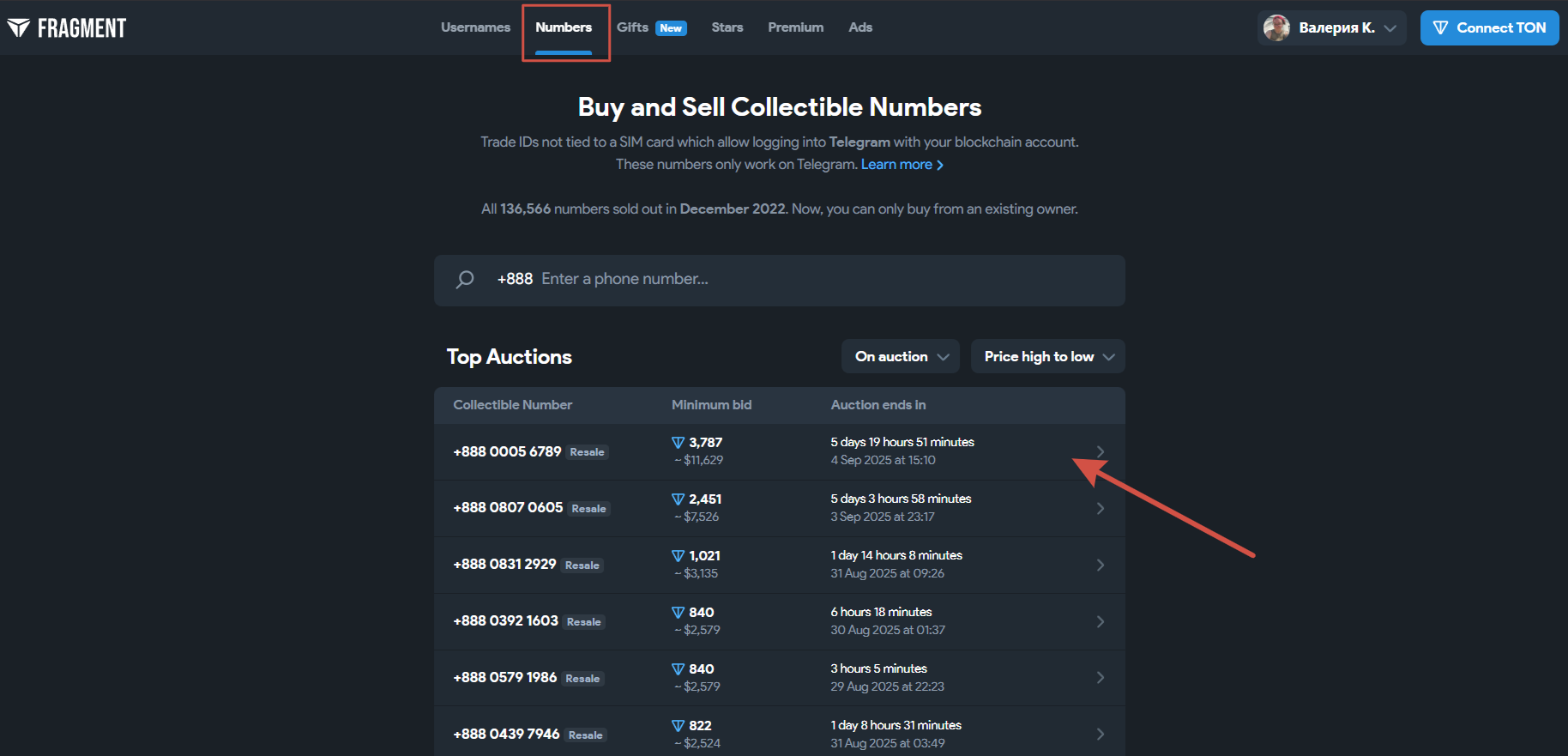Viewport: 1568px width, 756px height.
Task: Click the ~$11,629 price
Action: click(698, 461)
